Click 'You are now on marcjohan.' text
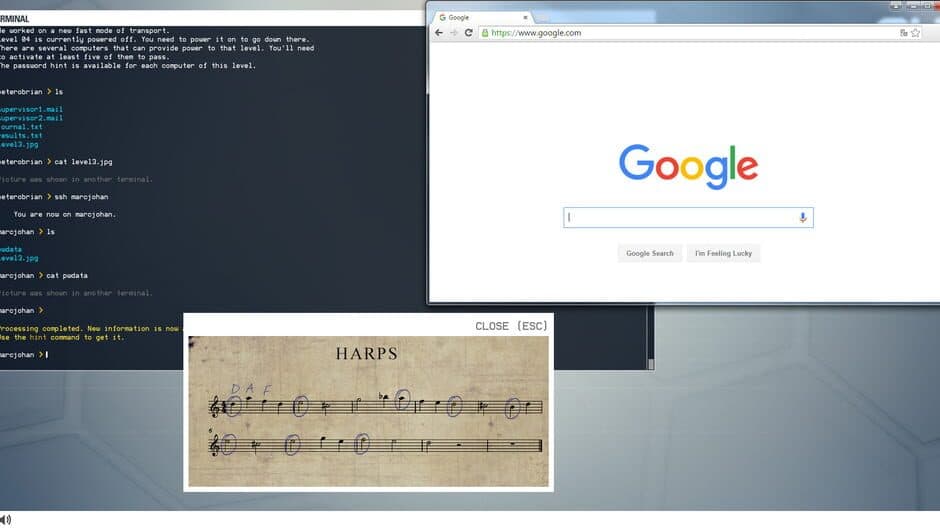The height and width of the screenshot is (529, 940). pos(65,214)
